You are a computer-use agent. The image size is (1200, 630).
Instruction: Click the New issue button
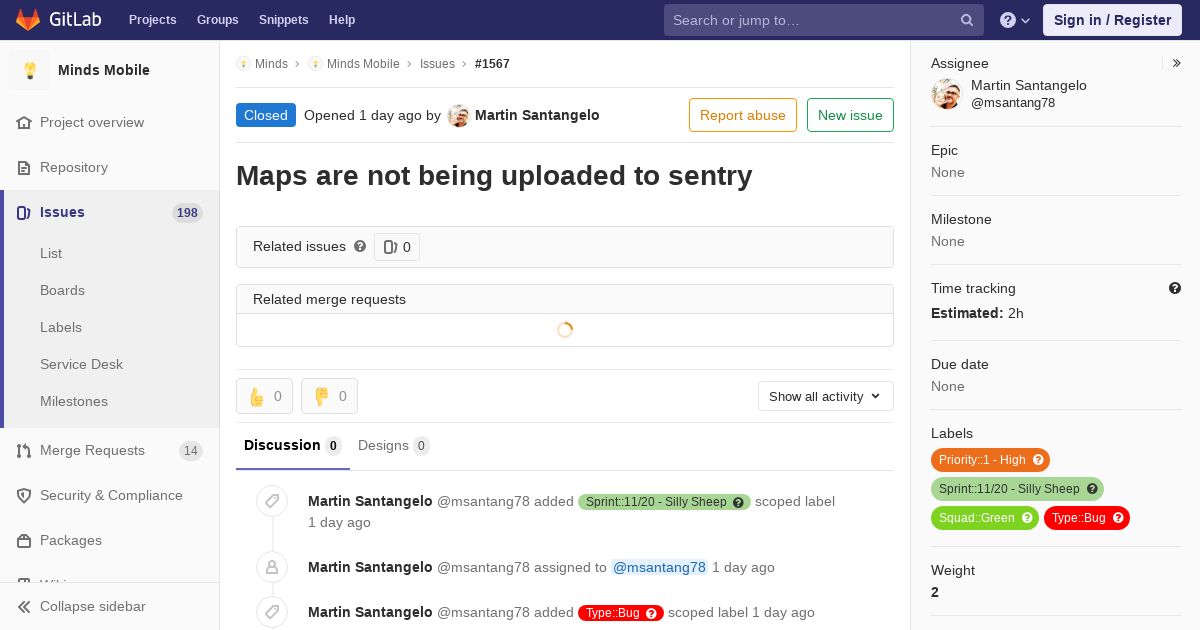pyautogui.click(x=850, y=115)
